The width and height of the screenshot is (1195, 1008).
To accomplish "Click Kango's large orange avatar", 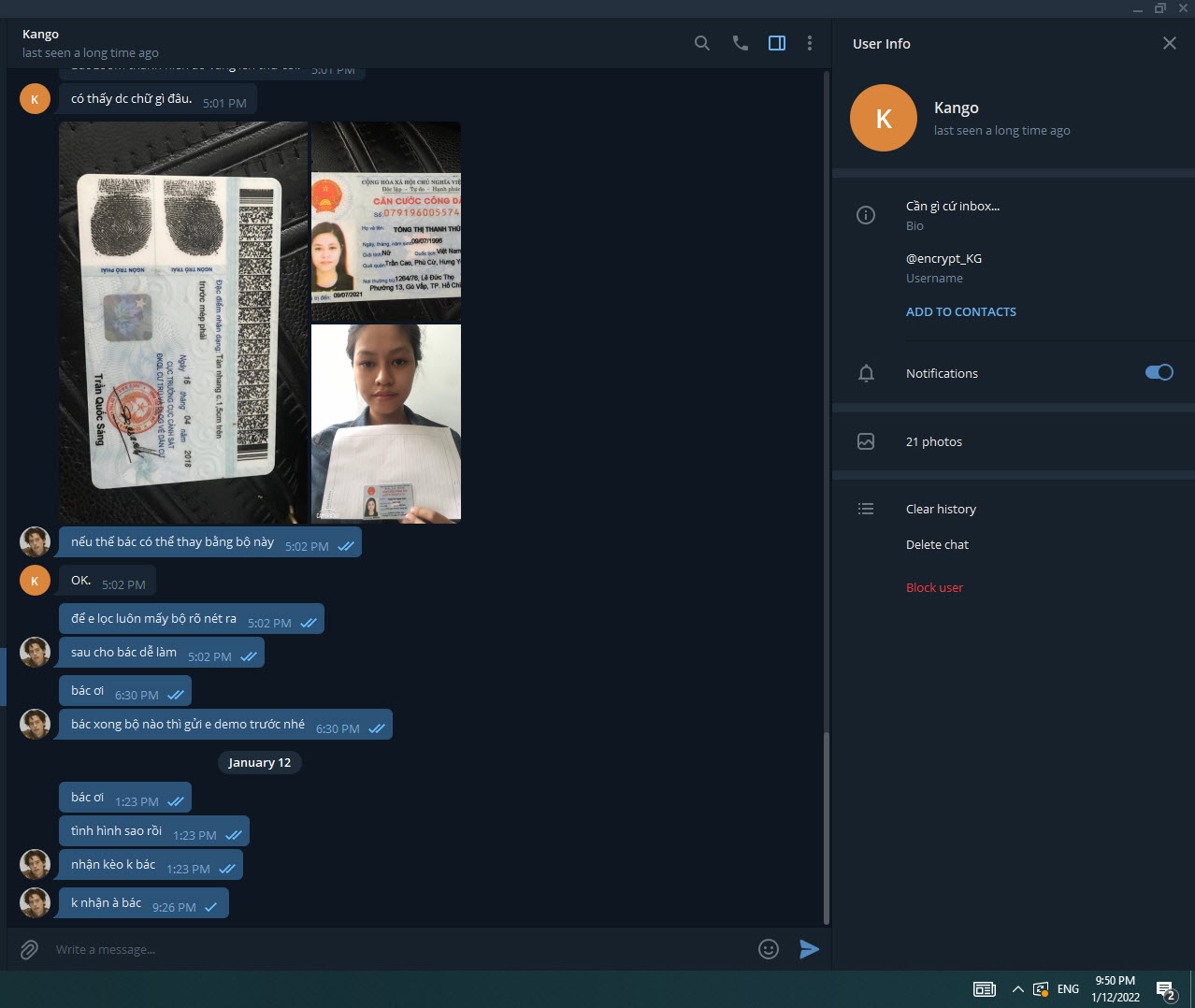I will (x=884, y=118).
